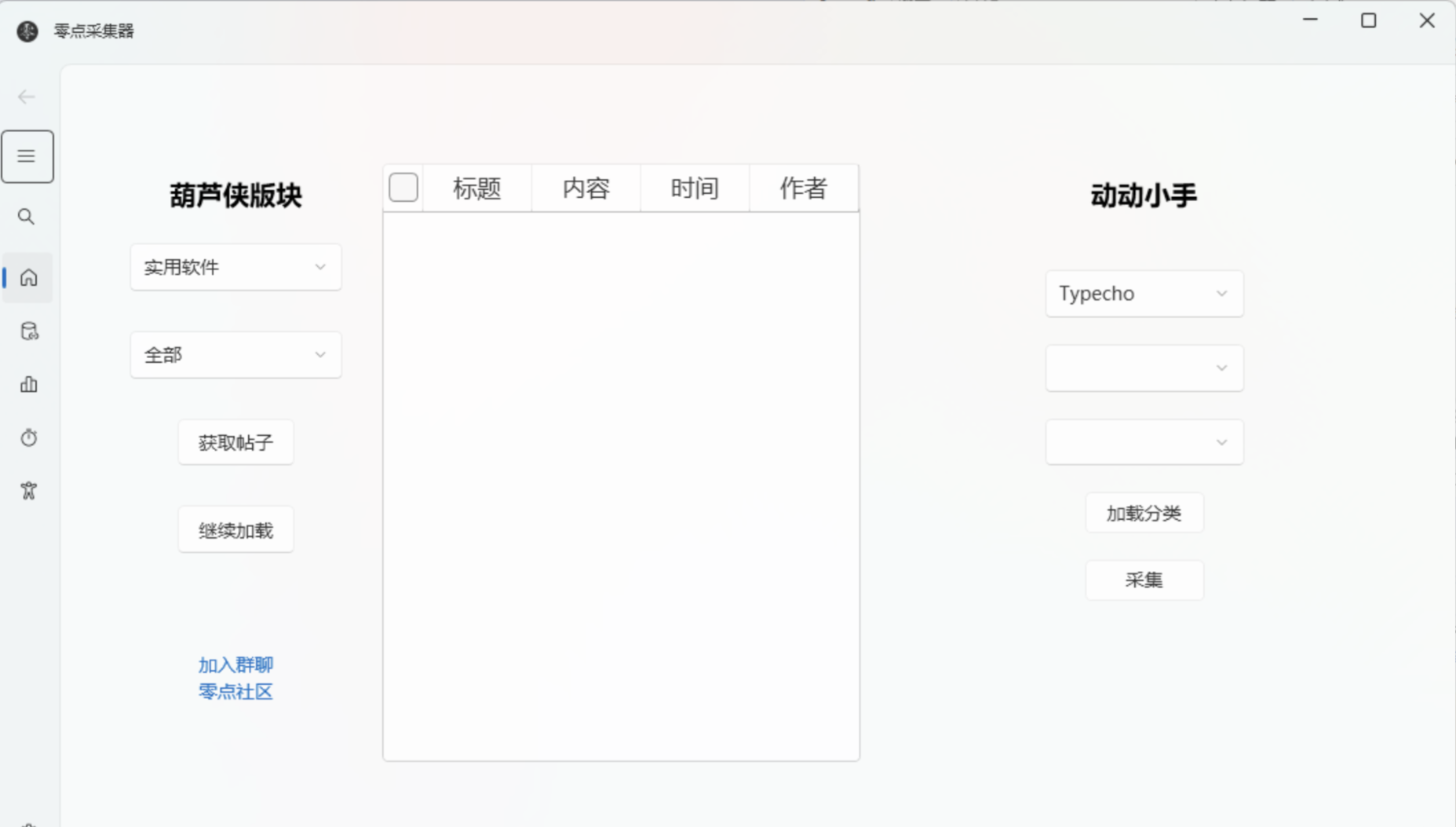Click the 动动小手 heading
This screenshot has width=1456, height=827.
pyautogui.click(x=1144, y=196)
